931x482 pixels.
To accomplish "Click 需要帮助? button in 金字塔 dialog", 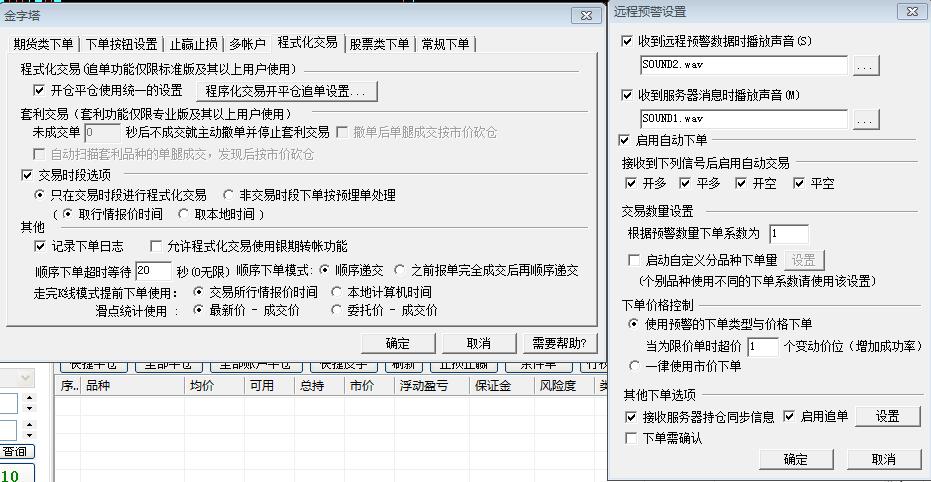I will coord(558,342).
